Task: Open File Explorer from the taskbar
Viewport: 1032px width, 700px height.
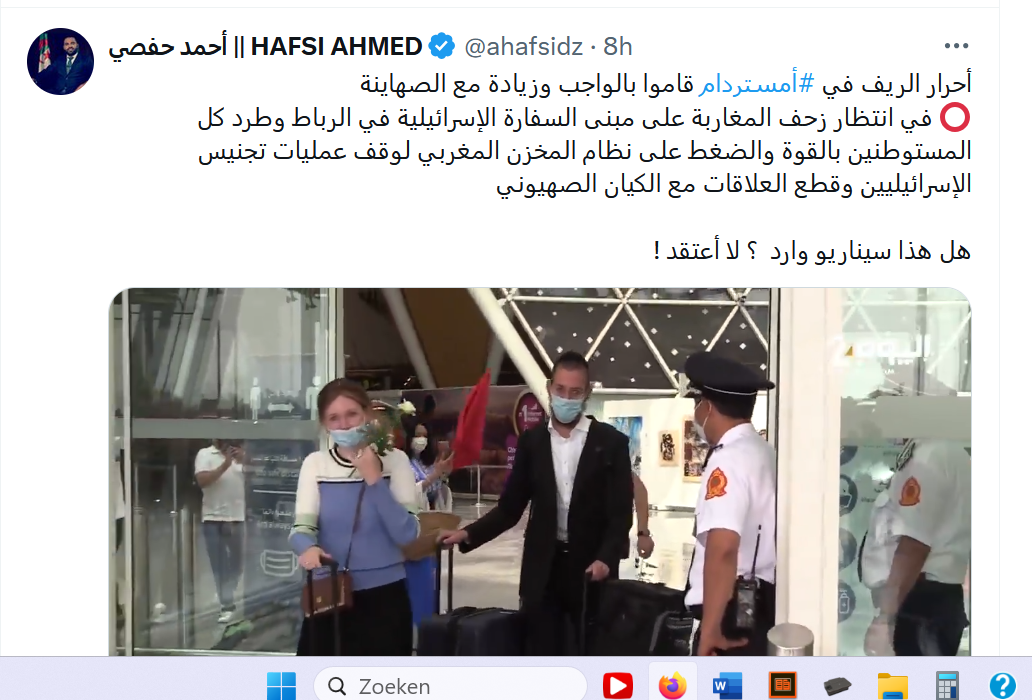Action: pos(892,686)
